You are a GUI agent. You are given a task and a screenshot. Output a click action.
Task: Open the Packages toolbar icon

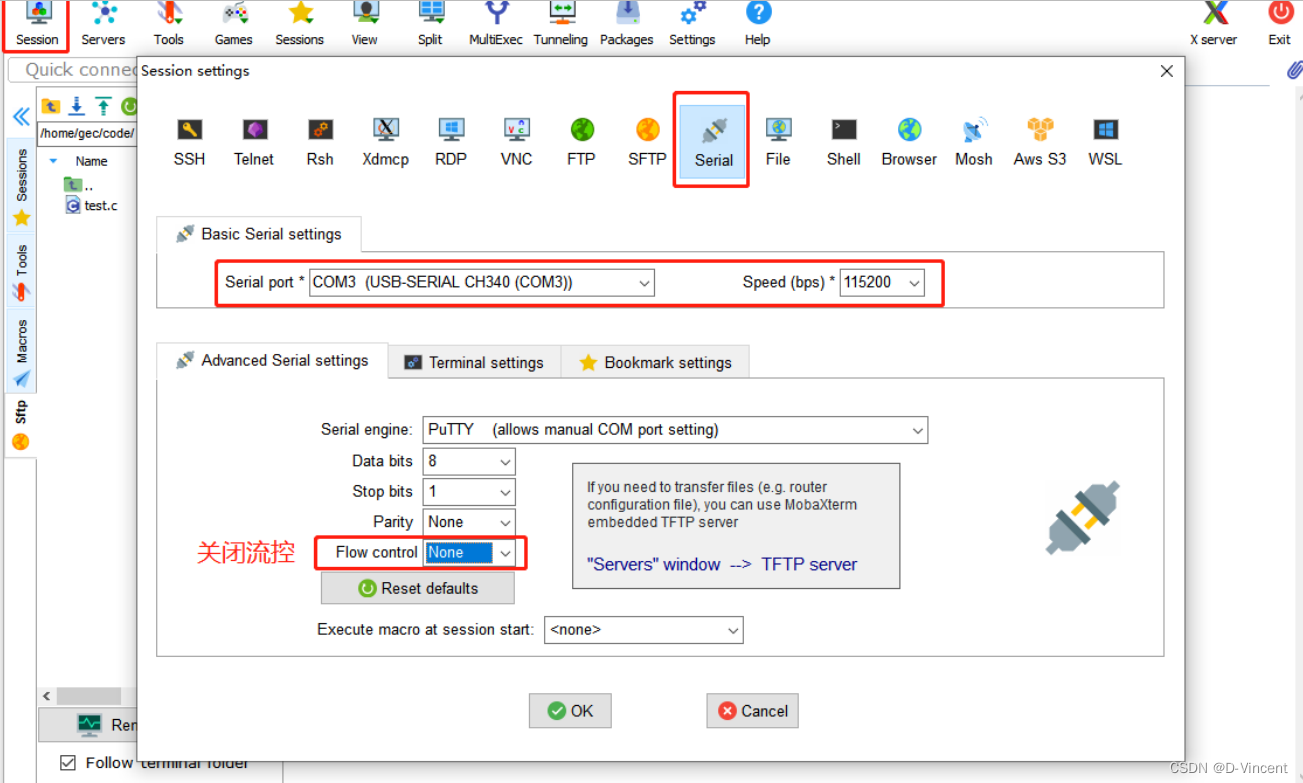pyautogui.click(x=626, y=25)
